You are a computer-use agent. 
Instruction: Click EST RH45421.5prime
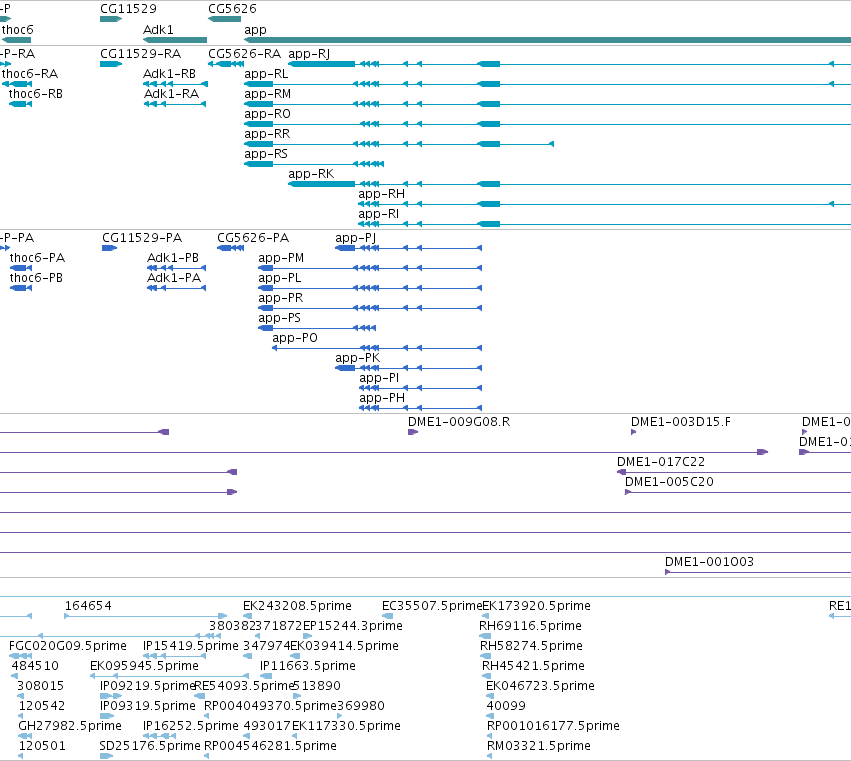click(x=534, y=666)
